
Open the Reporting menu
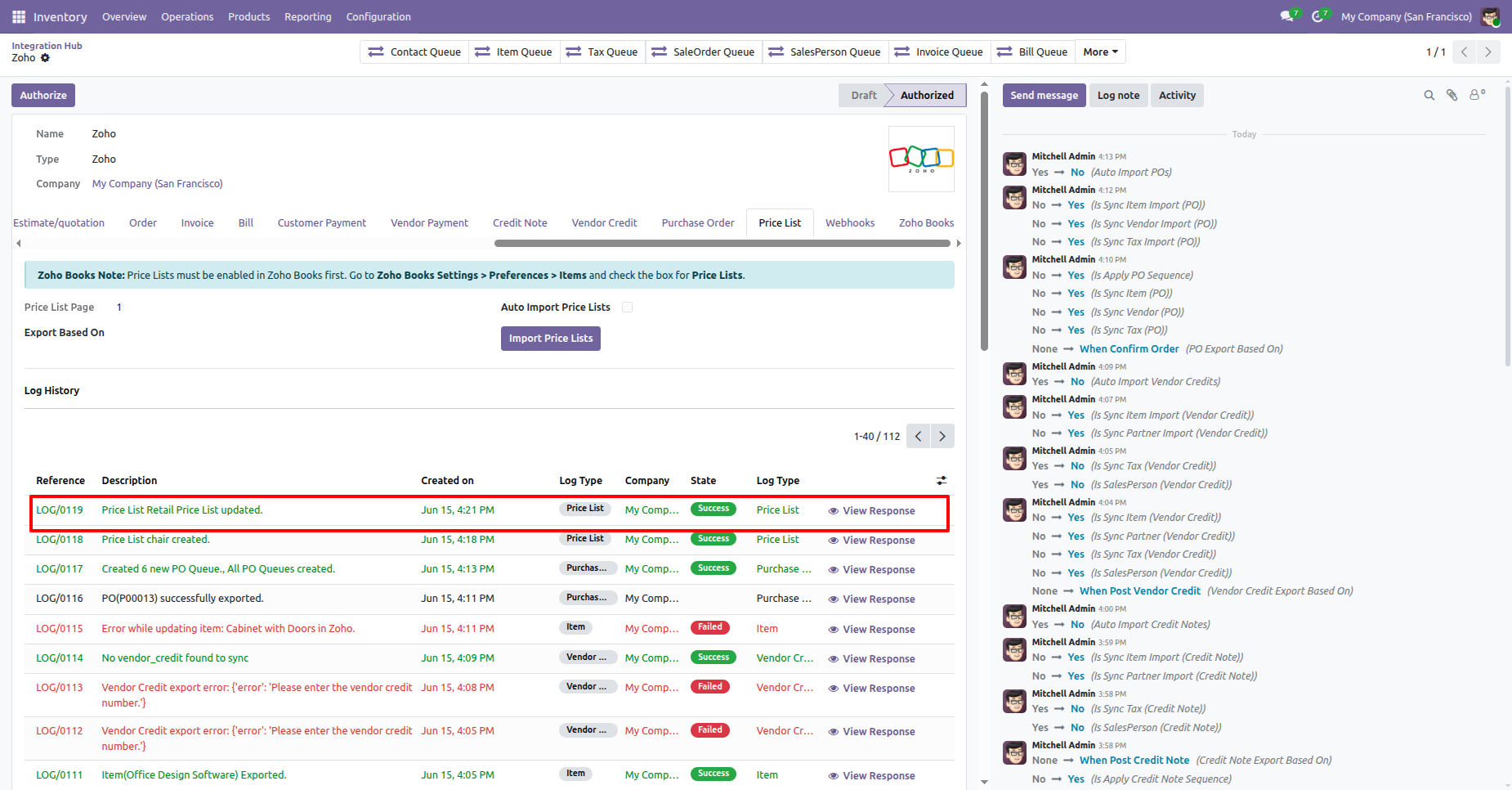[x=308, y=16]
